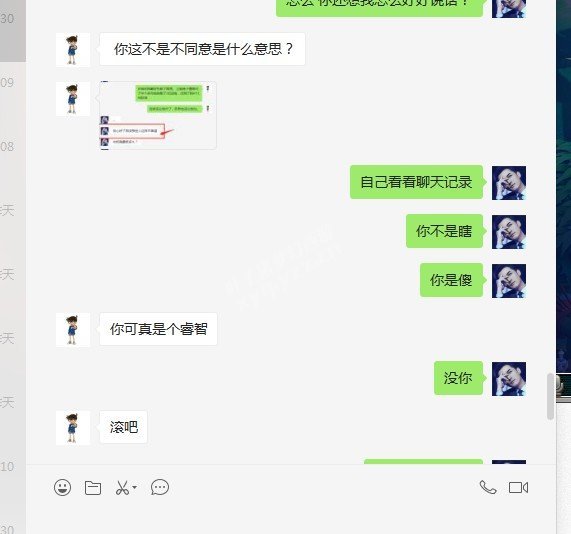Click own avatar beside 你是傻 message

tap(509, 281)
